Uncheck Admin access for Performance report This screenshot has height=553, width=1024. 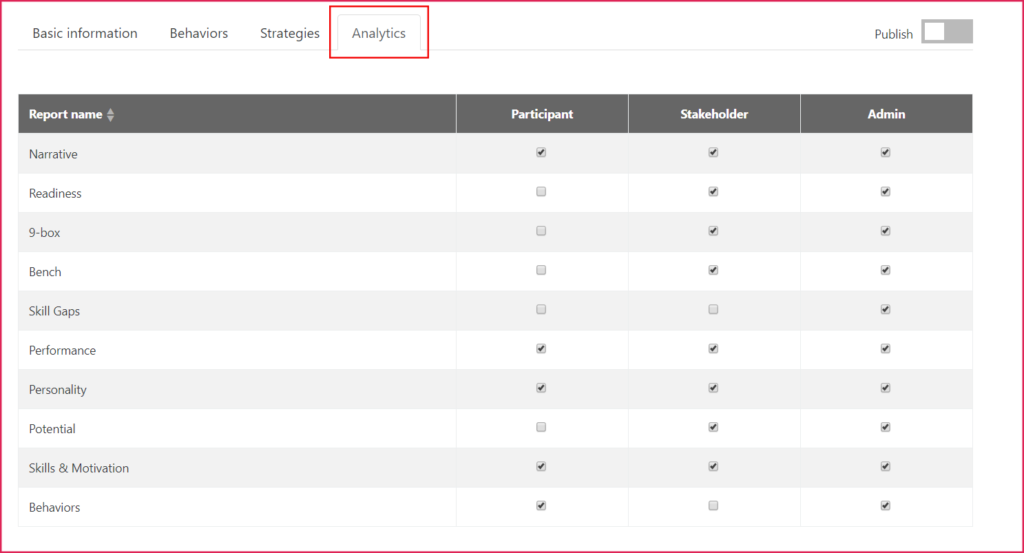pos(885,349)
